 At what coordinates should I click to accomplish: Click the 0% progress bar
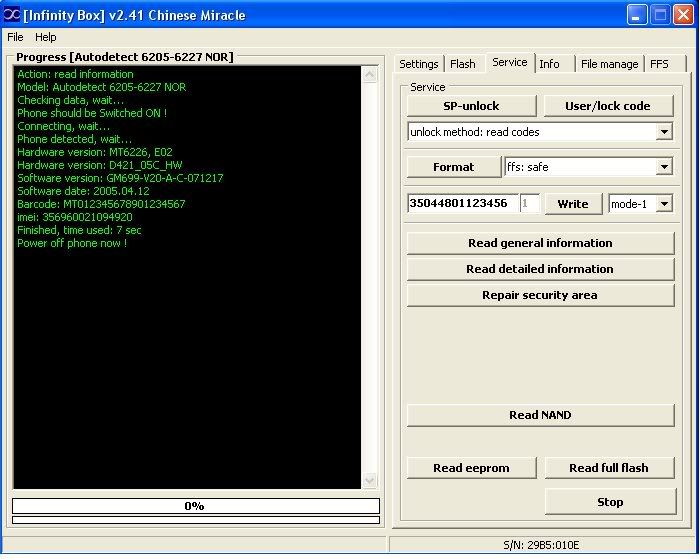(x=196, y=506)
